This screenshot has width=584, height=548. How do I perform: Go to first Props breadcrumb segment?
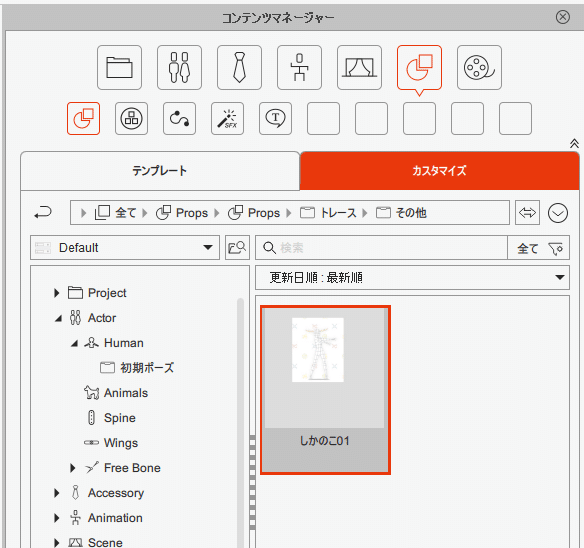pyautogui.click(x=182, y=213)
